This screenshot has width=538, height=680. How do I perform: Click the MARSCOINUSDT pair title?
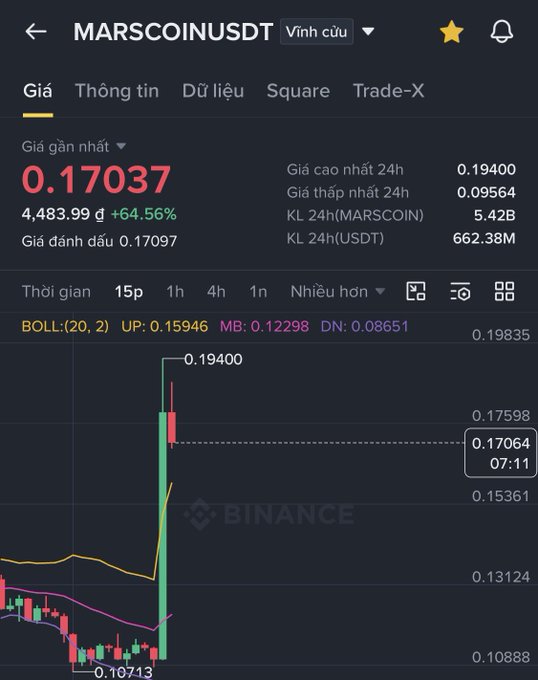pos(173,32)
